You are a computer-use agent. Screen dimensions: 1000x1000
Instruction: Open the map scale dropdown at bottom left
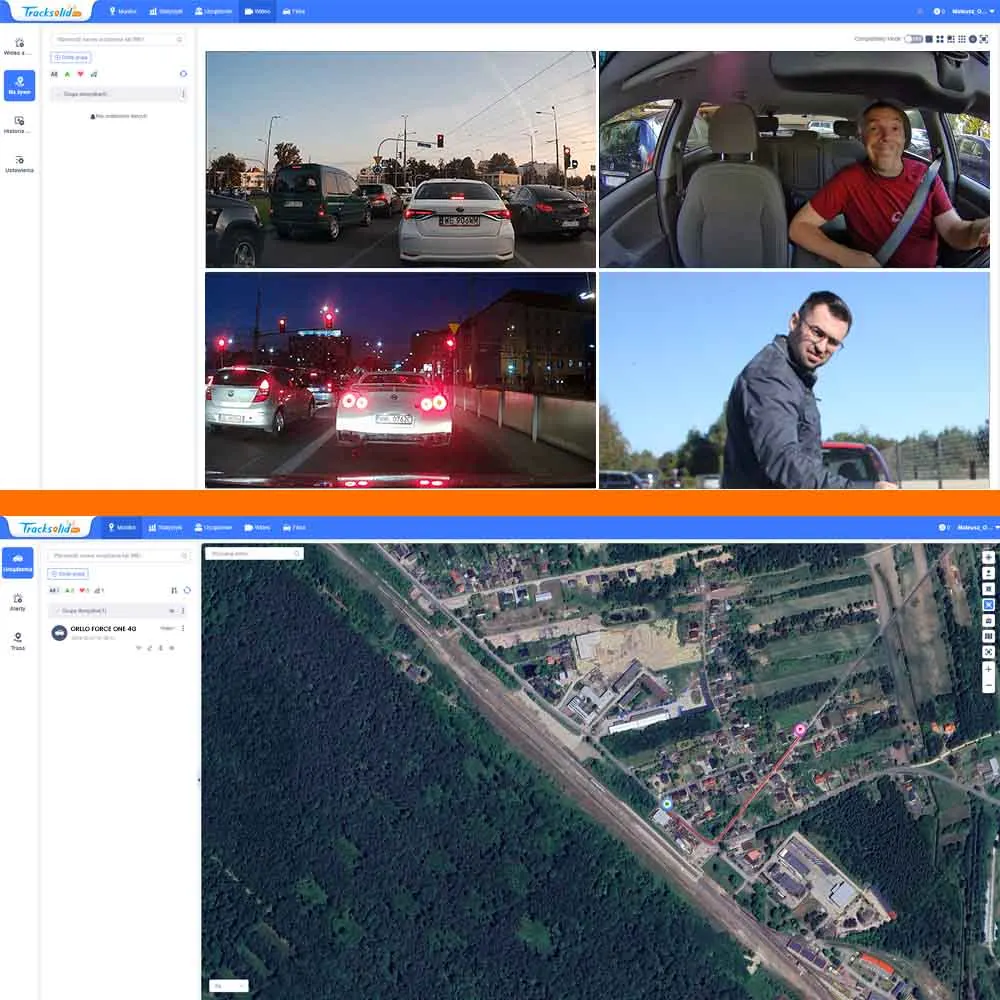pos(228,985)
